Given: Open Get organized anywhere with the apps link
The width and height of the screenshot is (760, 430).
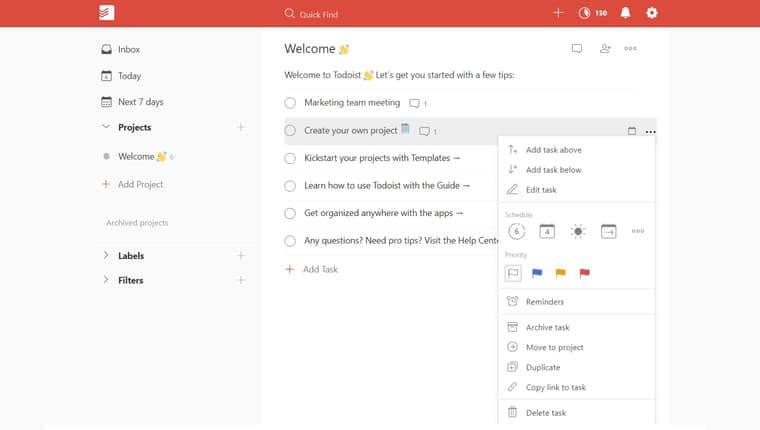Looking at the screenshot, I should tap(383, 213).
